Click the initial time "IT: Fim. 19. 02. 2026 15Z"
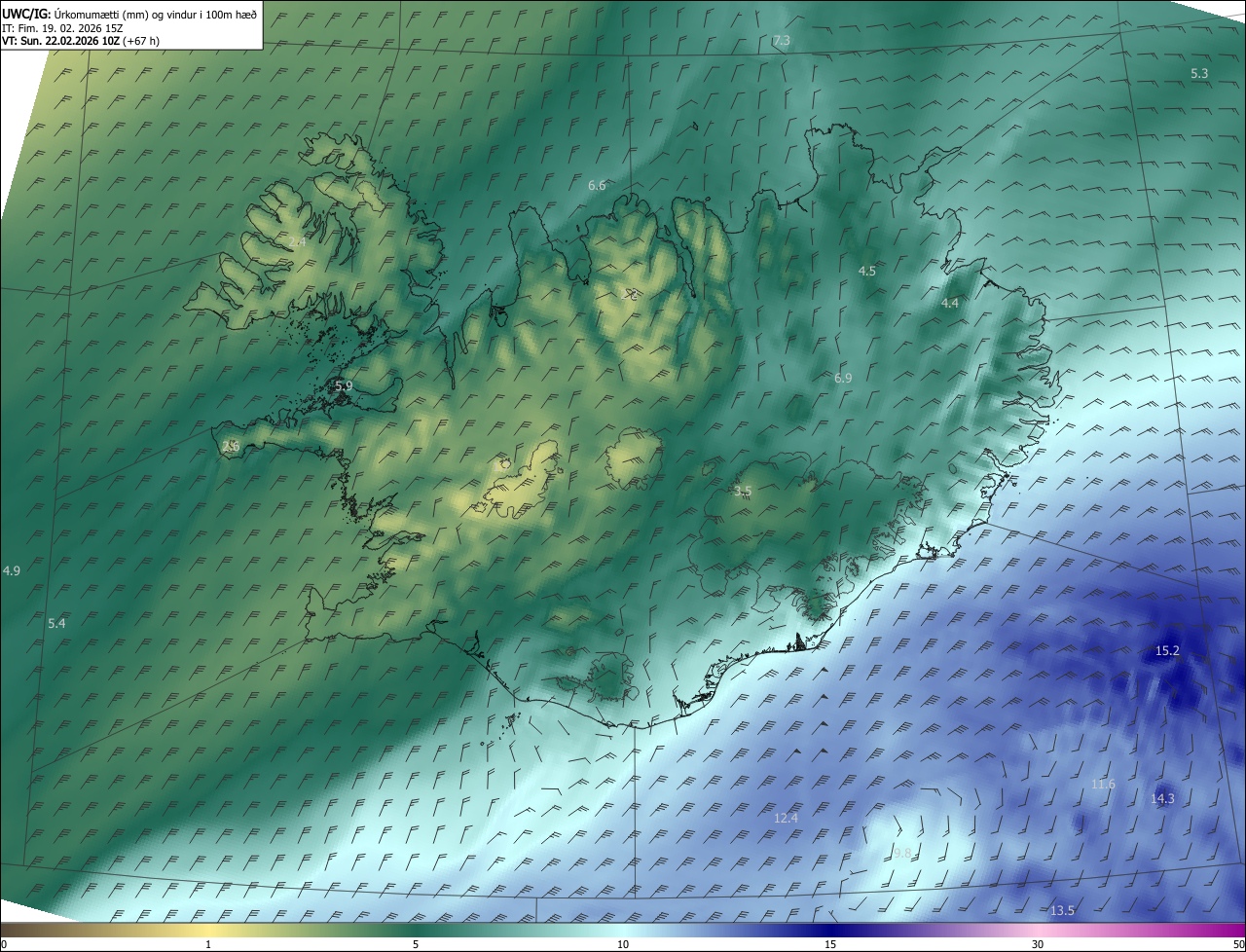The image size is (1246, 952). point(62,28)
